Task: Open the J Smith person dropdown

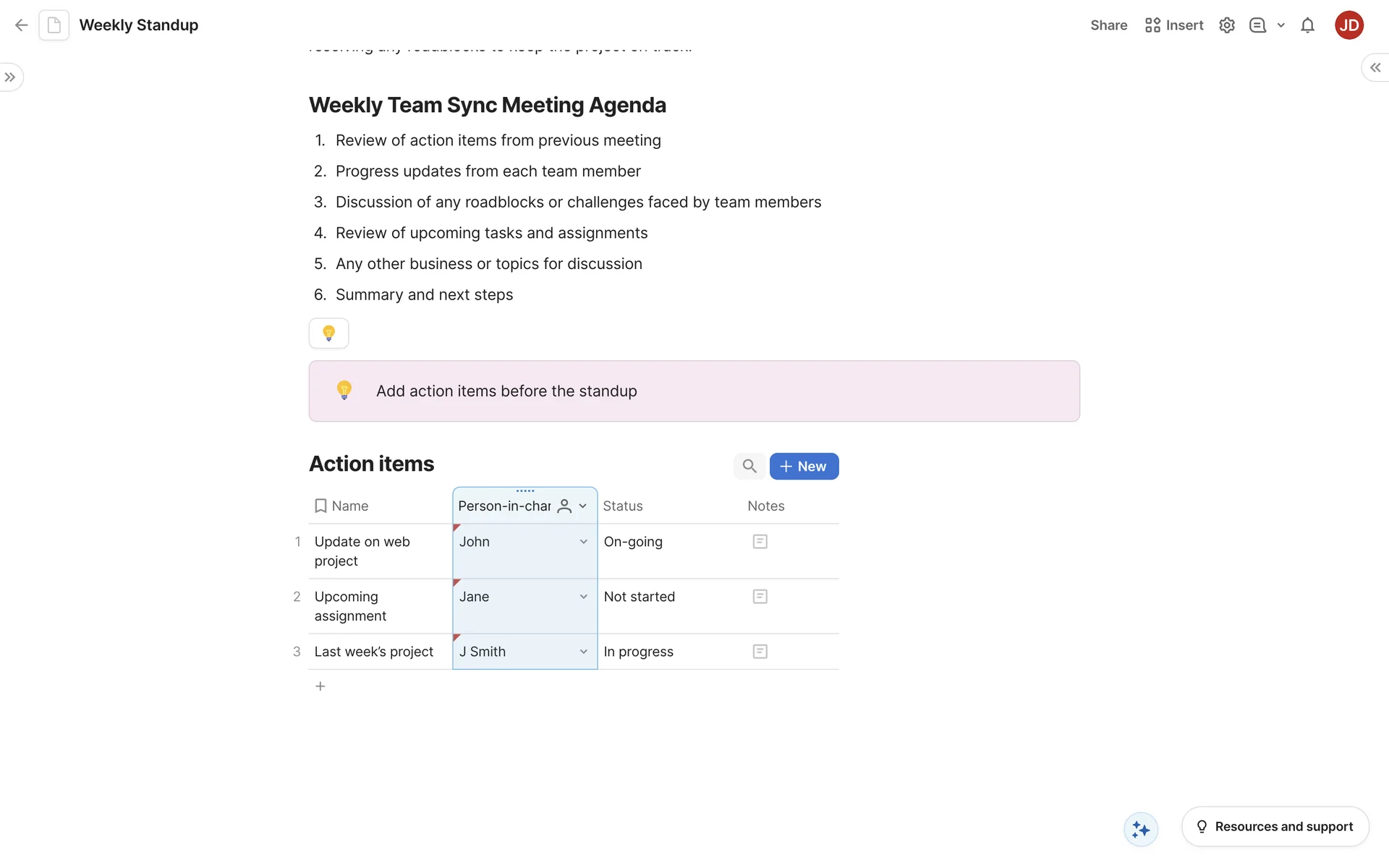Action: point(583,652)
